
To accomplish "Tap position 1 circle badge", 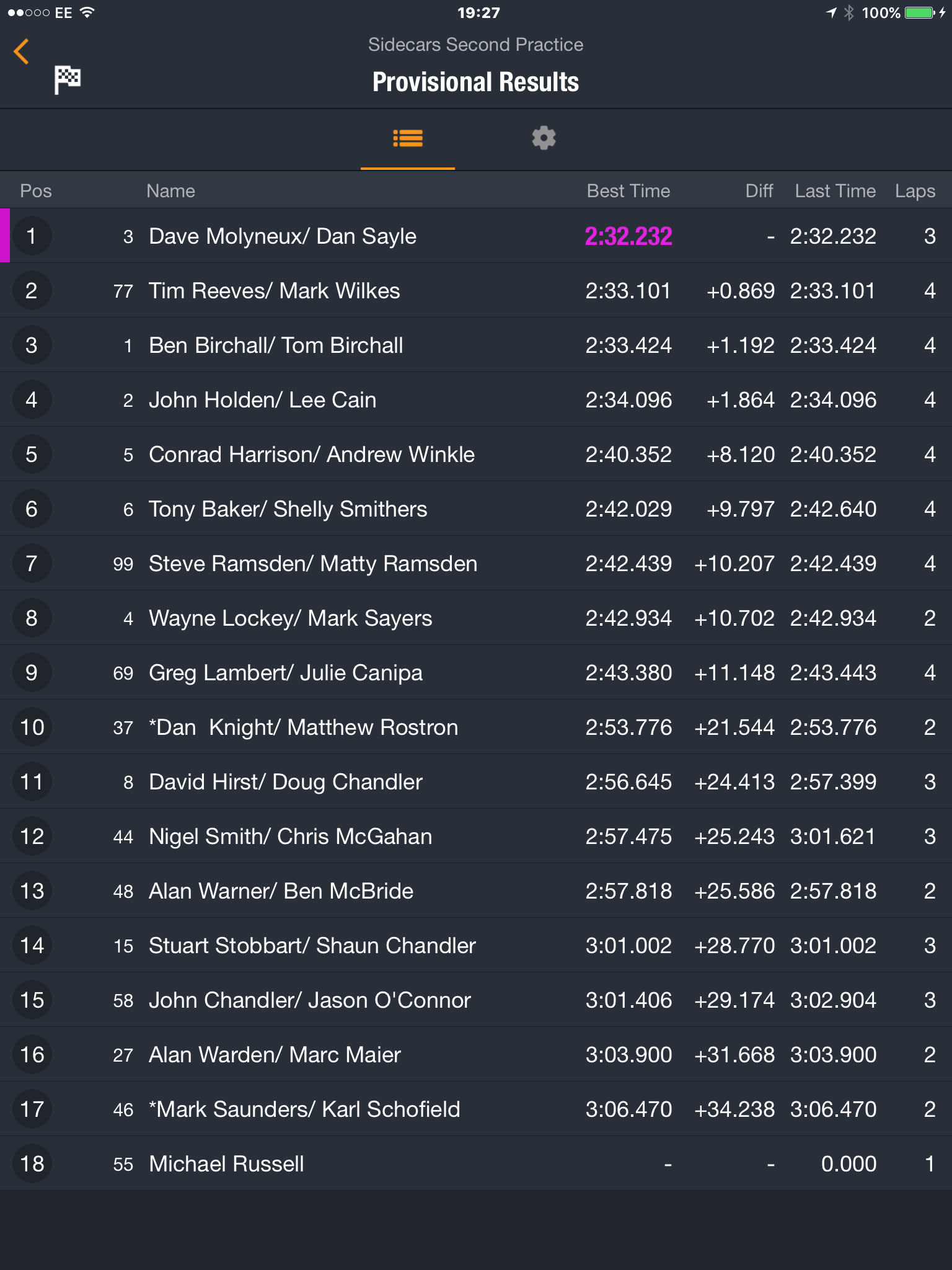I will click(32, 236).
